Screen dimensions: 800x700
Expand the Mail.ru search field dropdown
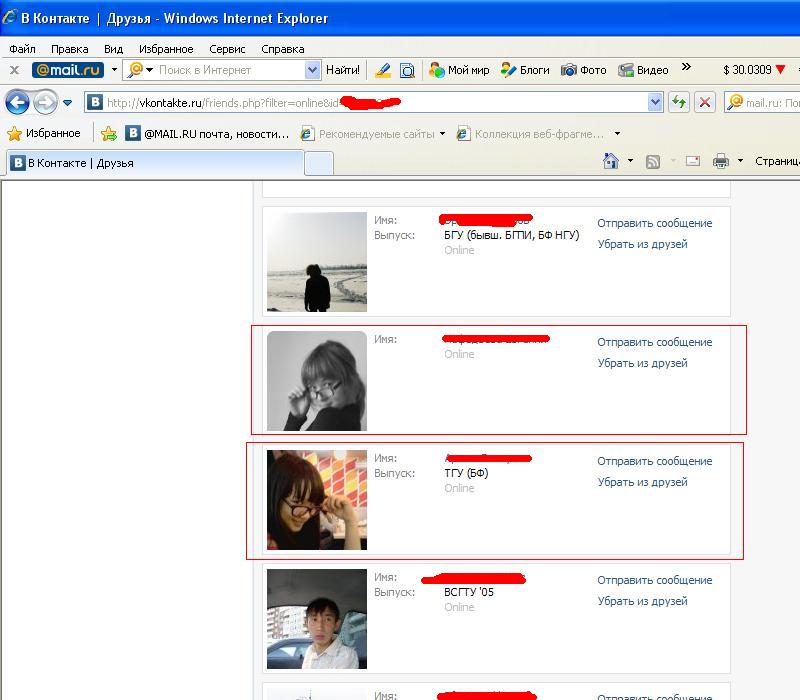(x=312, y=70)
